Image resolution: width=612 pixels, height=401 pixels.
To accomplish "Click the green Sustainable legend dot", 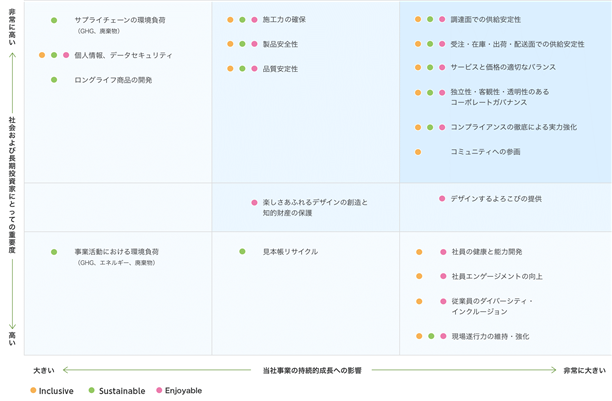I will point(92,390).
